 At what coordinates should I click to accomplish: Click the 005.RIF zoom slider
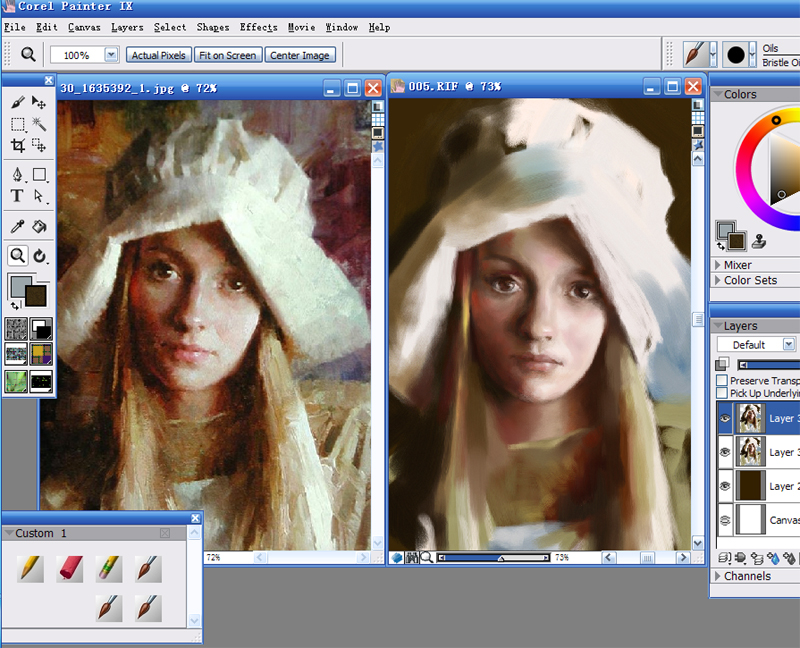pyautogui.click(x=493, y=558)
